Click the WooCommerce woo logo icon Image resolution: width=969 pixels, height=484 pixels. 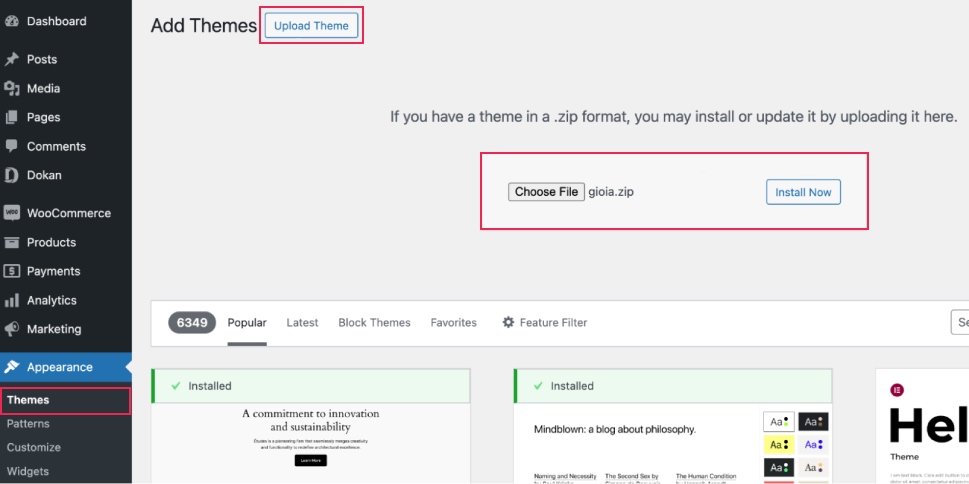click(x=11, y=213)
